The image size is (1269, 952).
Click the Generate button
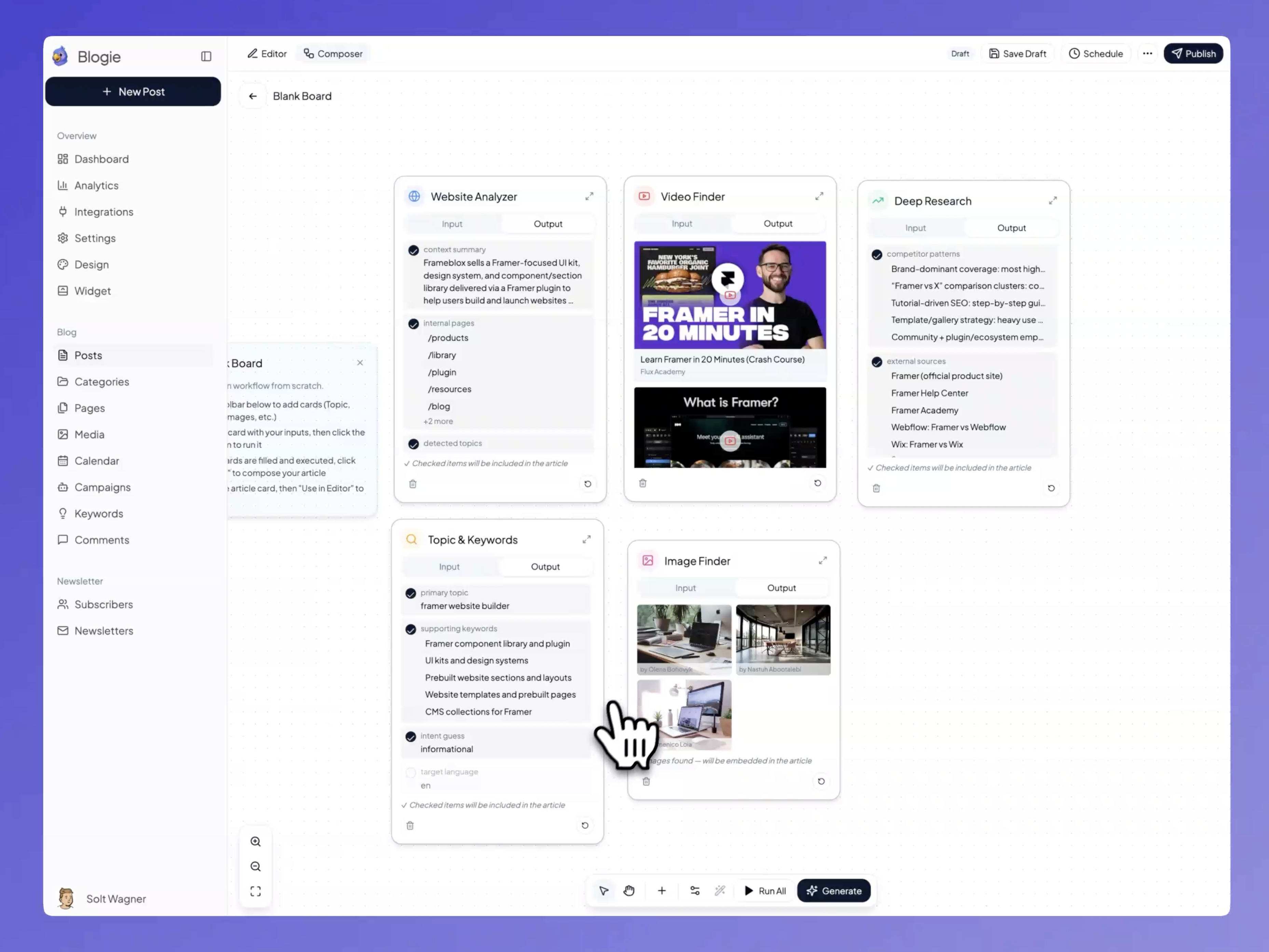[834, 890]
